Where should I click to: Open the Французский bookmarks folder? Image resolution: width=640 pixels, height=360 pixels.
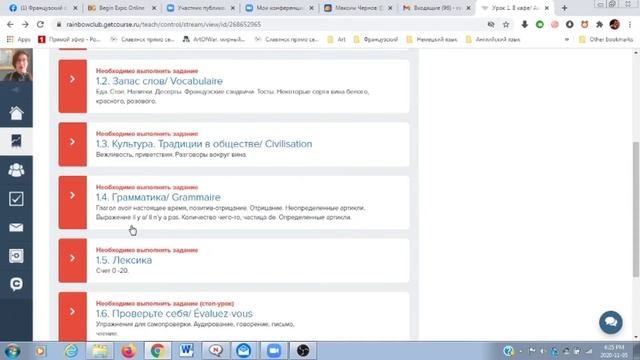[376, 40]
